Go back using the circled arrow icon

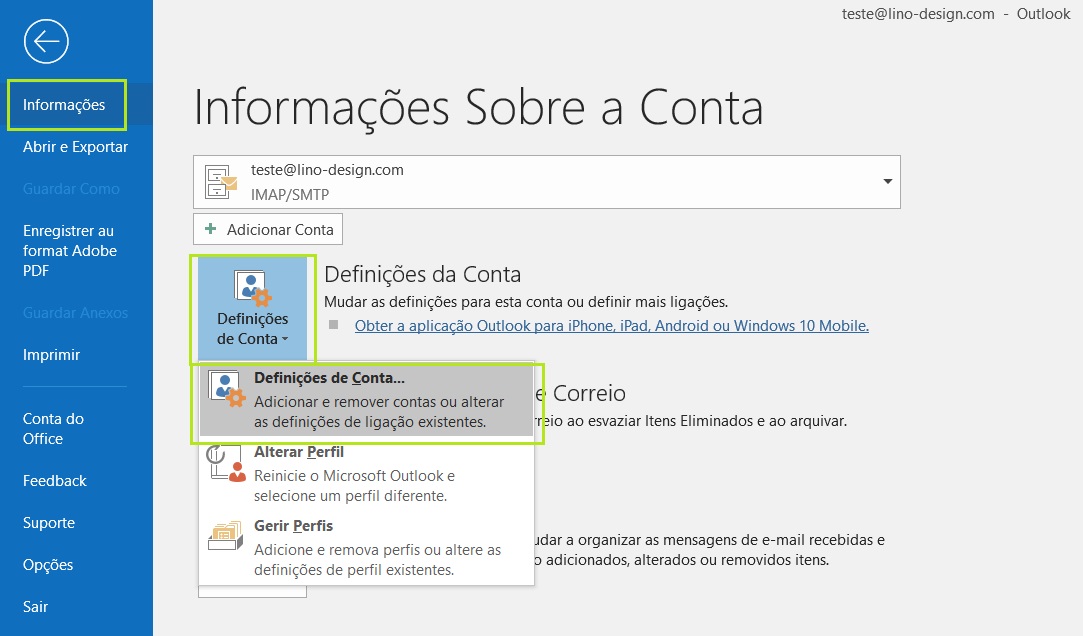click(46, 41)
